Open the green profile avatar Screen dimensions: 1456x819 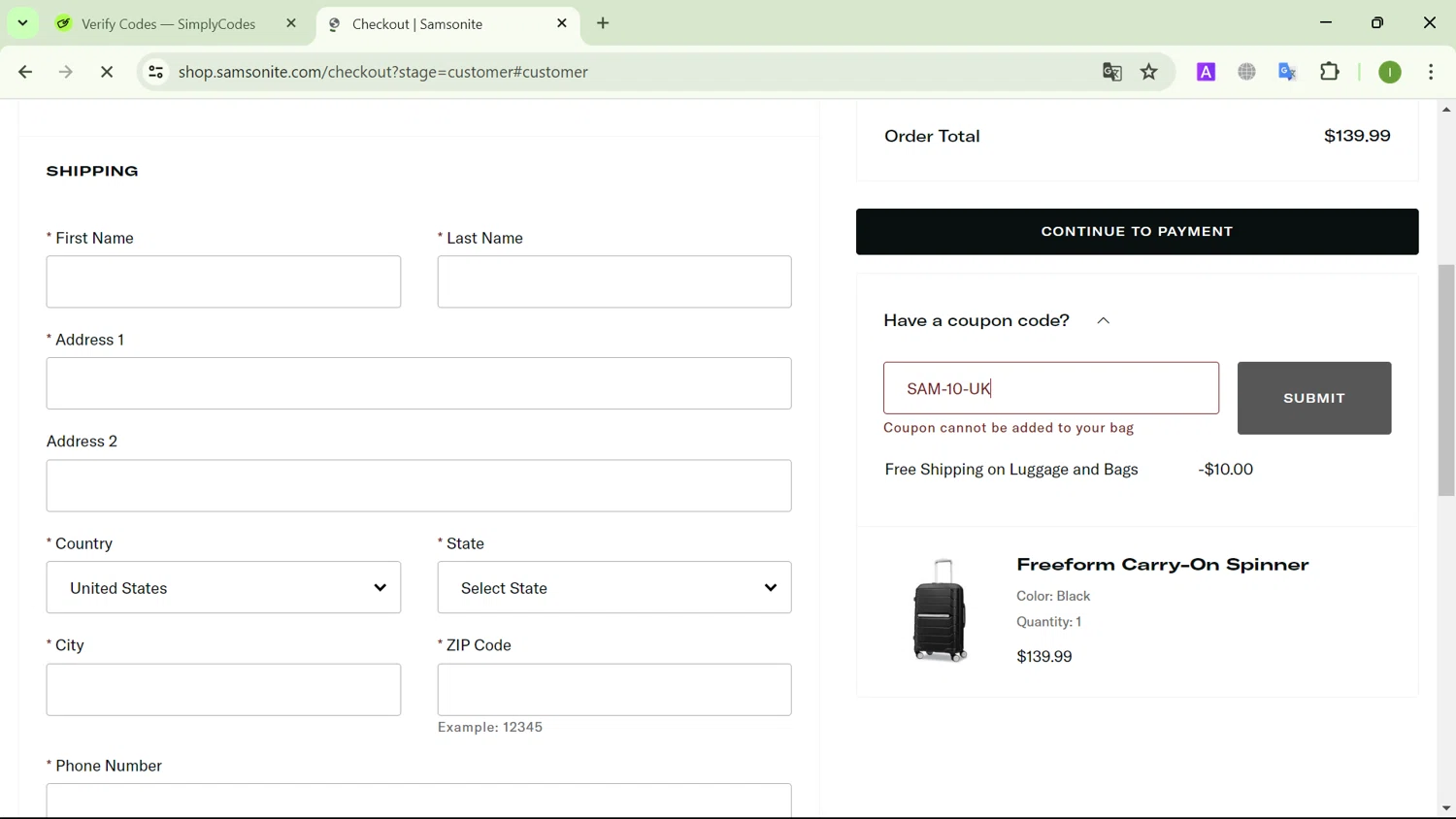tap(1390, 72)
